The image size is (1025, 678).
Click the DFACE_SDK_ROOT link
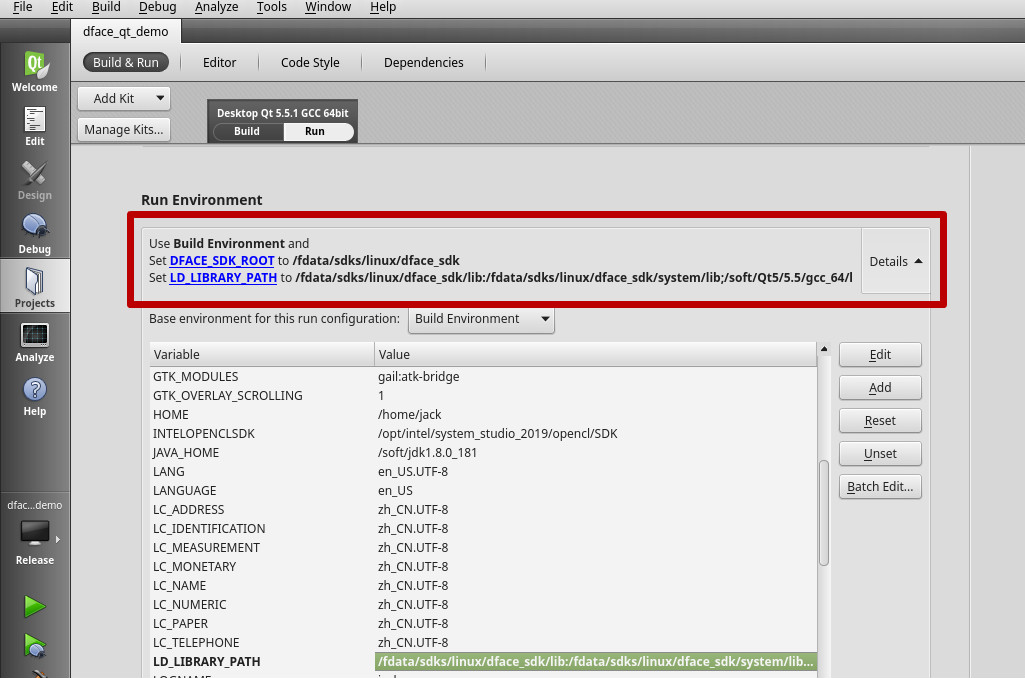[x=222, y=261]
